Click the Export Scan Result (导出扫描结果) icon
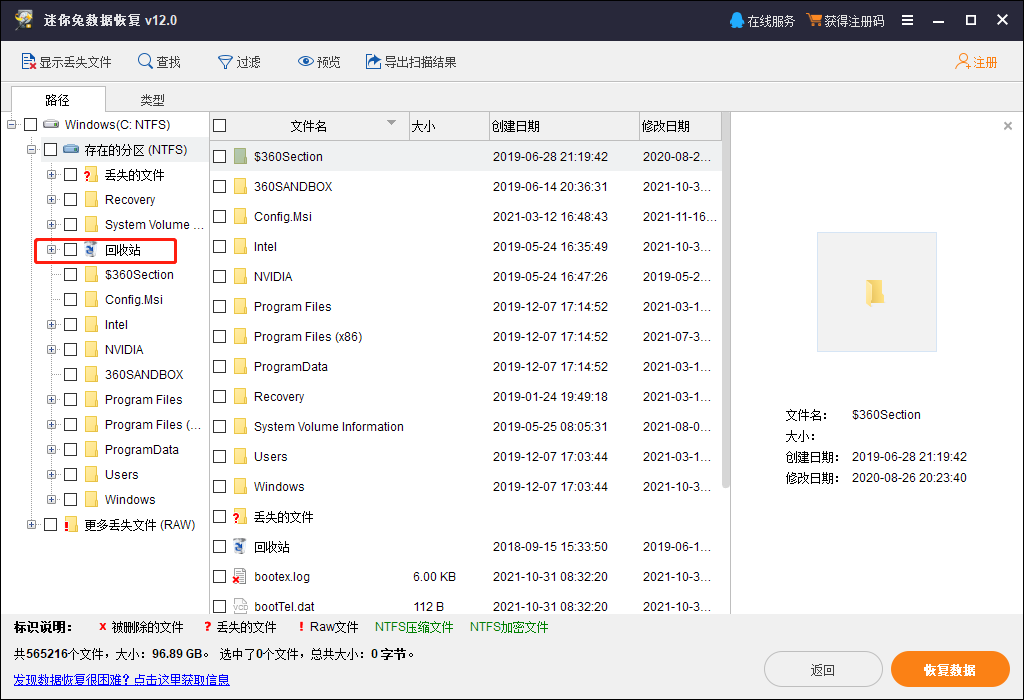 tap(373, 61)
